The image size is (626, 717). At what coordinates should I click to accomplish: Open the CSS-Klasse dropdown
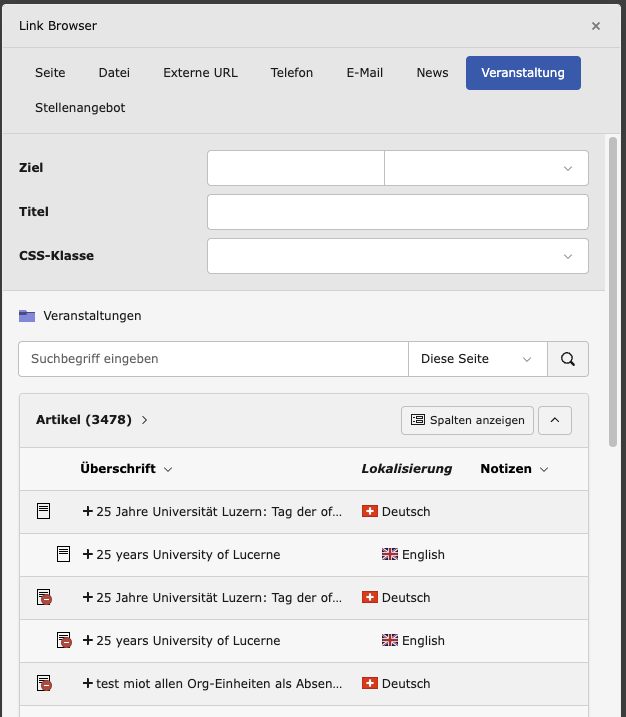[397, 256]
